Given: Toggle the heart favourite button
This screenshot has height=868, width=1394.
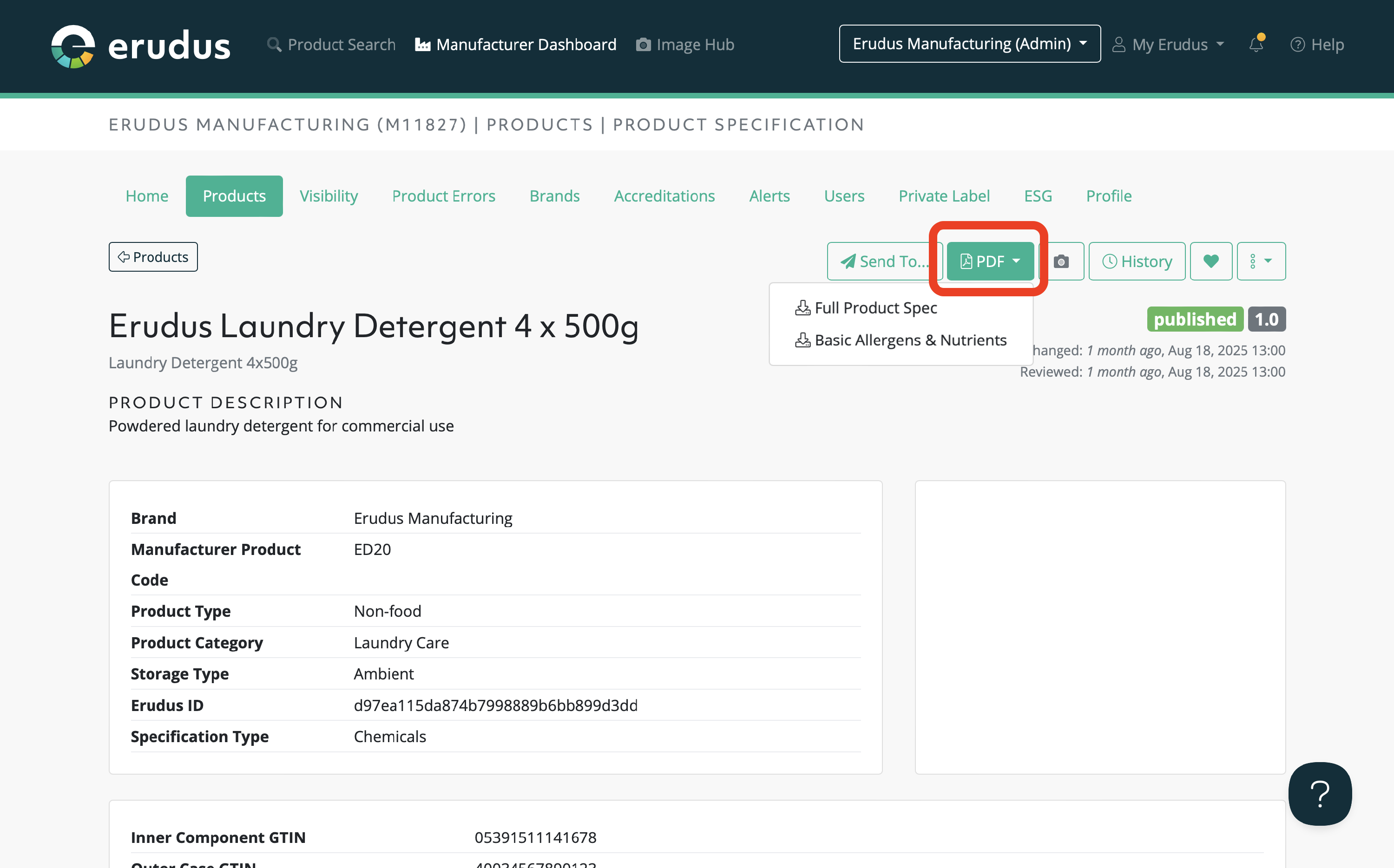Looking at the screenshot, I should click(1211, 261).
